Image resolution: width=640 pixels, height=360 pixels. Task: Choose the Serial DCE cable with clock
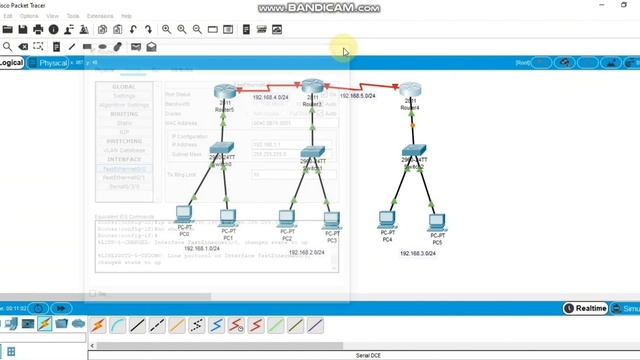pyautogui.click(x=236, y=326)
